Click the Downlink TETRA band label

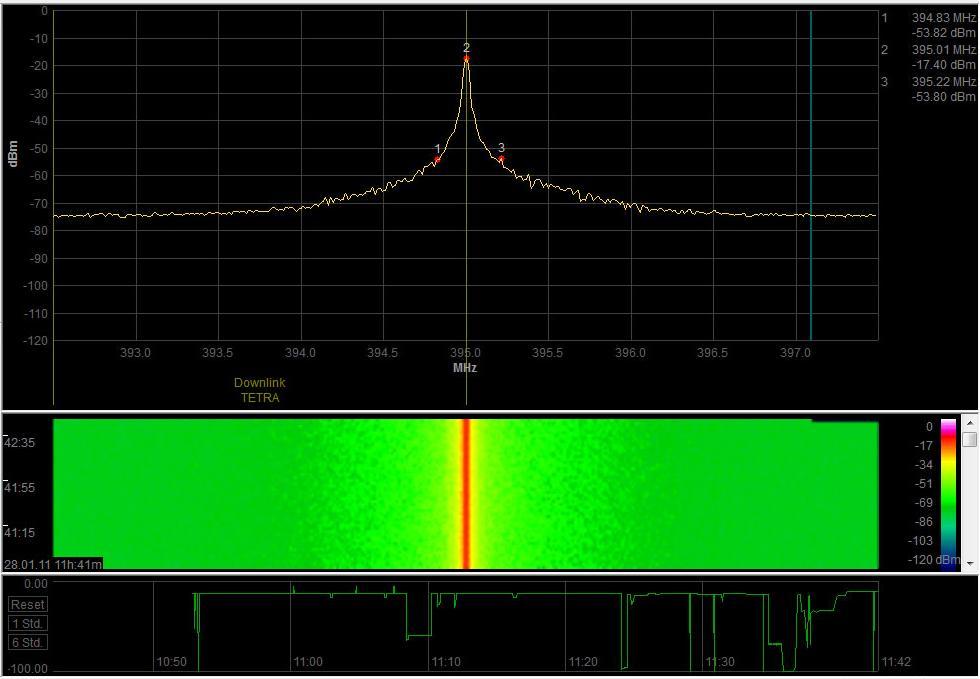[260, 390]
